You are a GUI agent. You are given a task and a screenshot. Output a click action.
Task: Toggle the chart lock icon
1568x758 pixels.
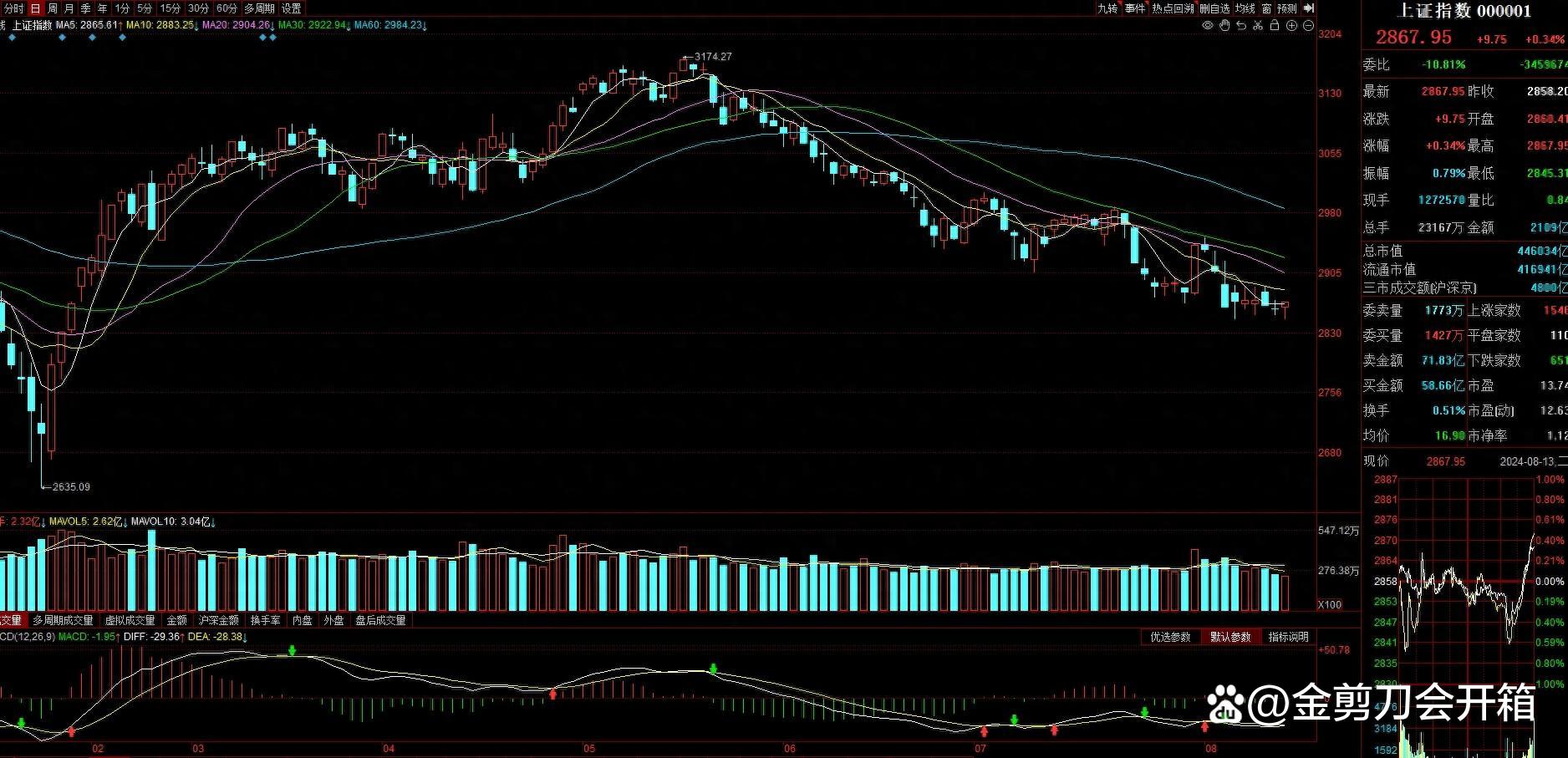point(1275,26)
